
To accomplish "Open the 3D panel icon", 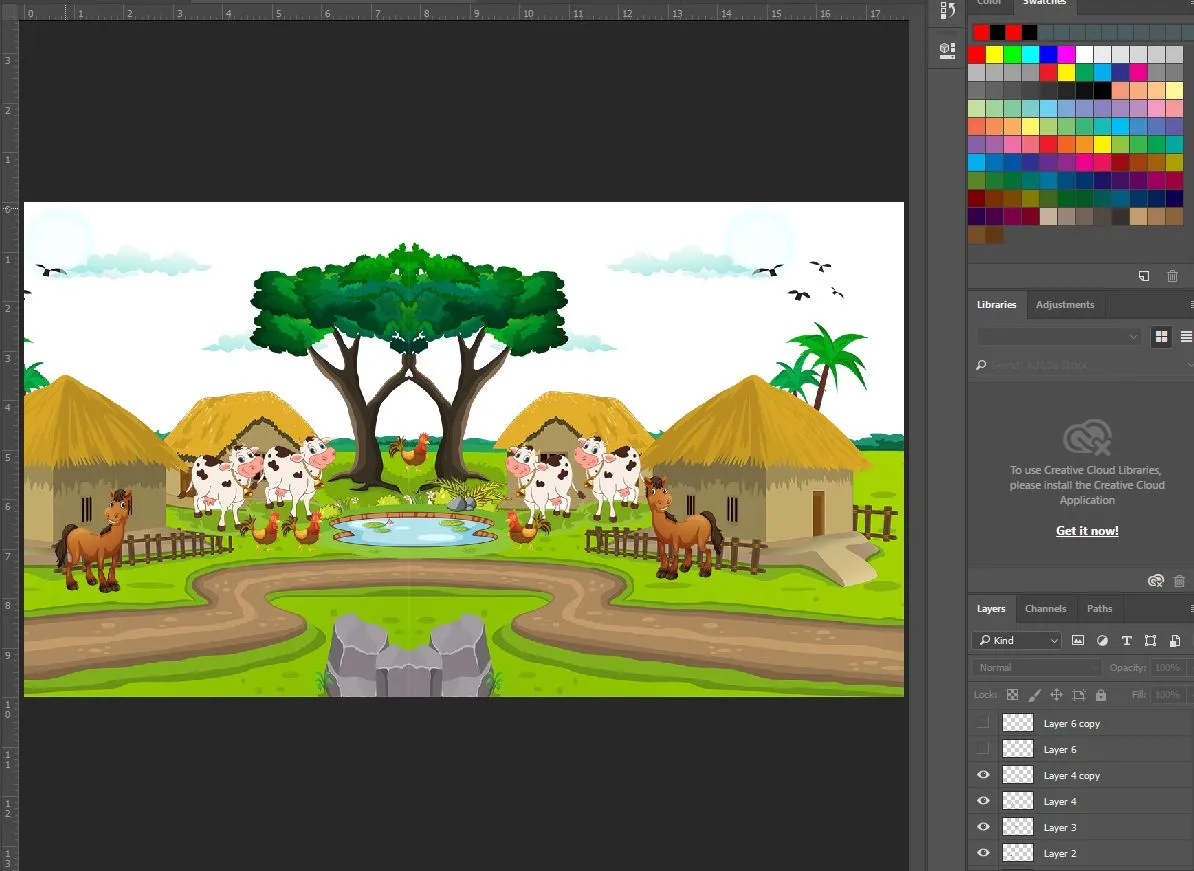I will coord(947,49).
